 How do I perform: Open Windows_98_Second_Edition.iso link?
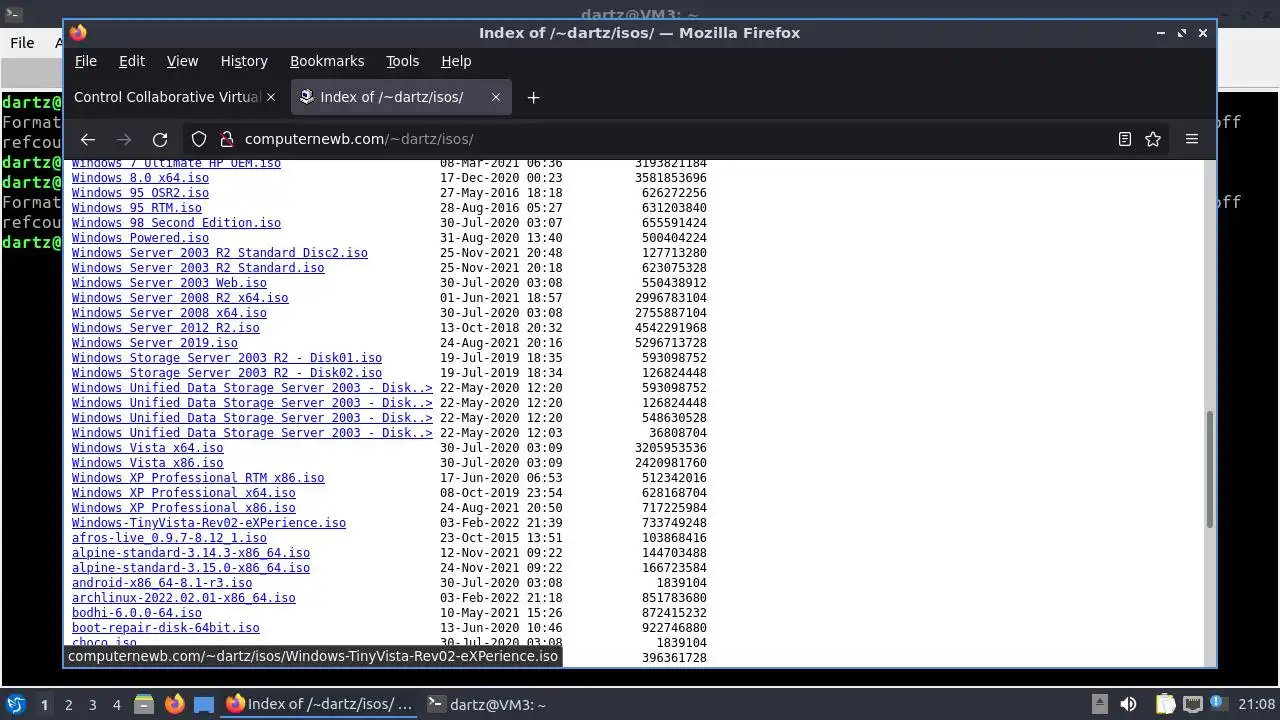click(176, 223)
